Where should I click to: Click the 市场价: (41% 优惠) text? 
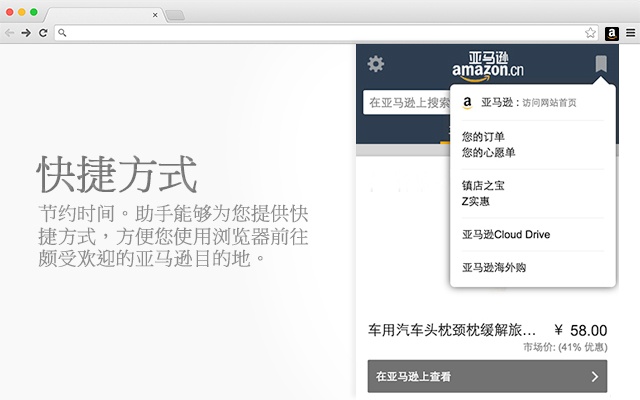565,347
